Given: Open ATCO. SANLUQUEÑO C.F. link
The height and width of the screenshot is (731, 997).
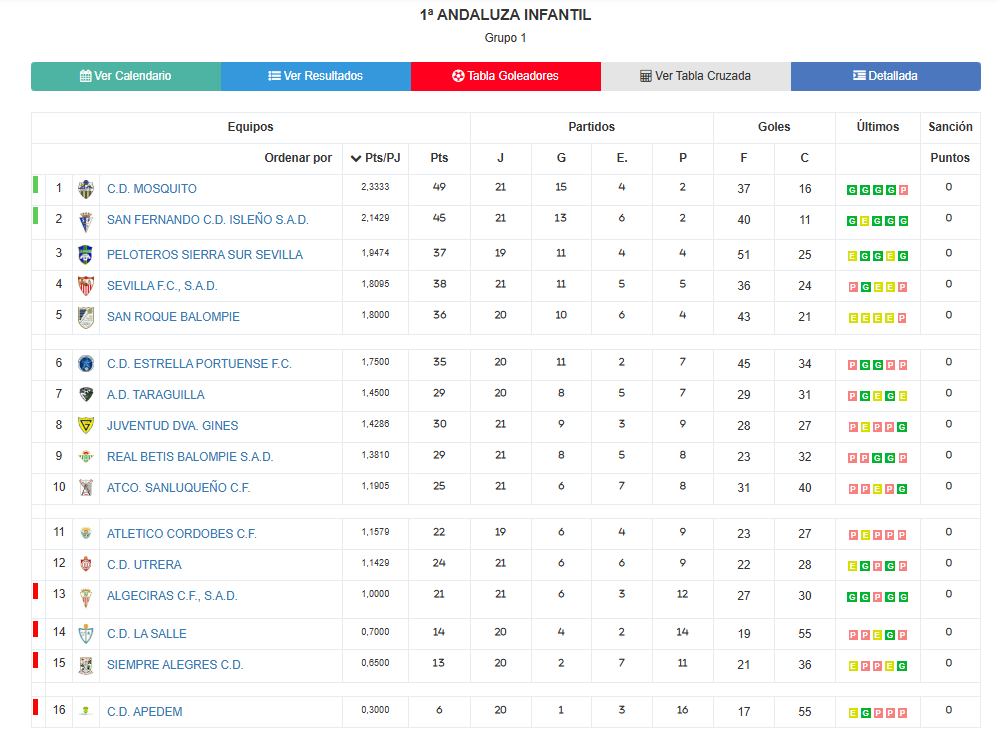Looking at the screenshot, I should (179, 488).
